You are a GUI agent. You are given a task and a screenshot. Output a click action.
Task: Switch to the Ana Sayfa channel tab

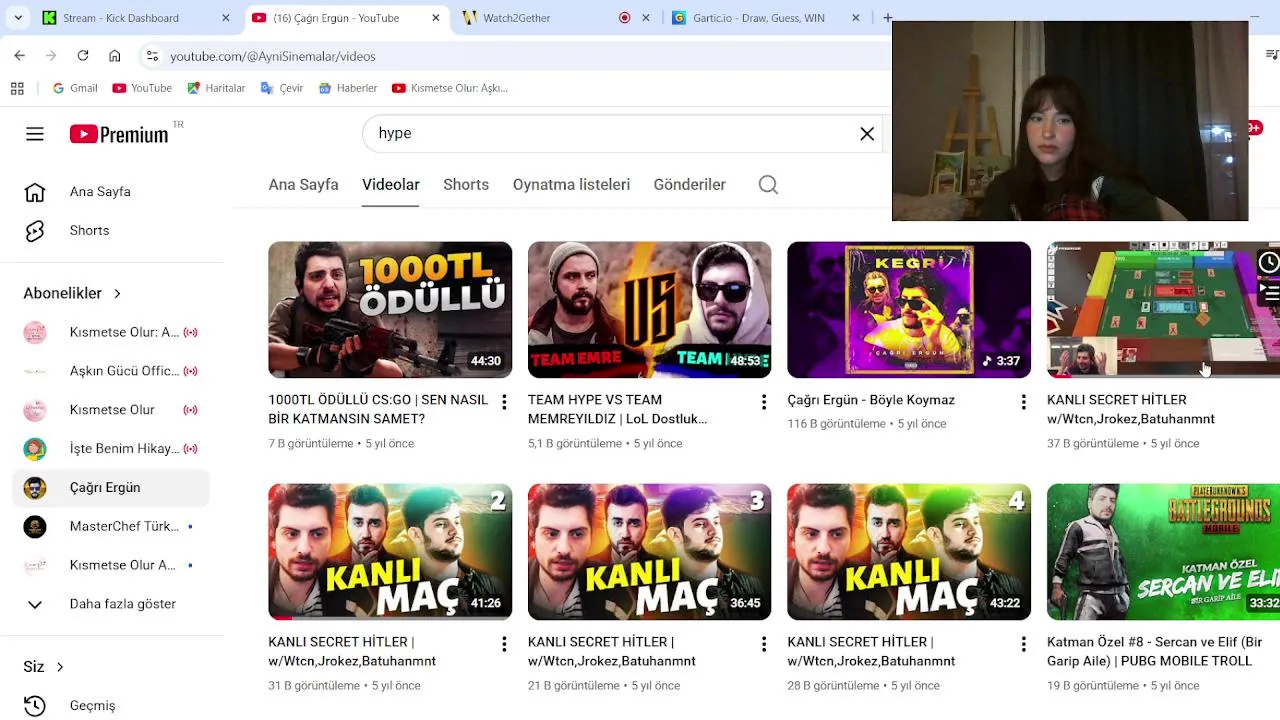point(303,184)
